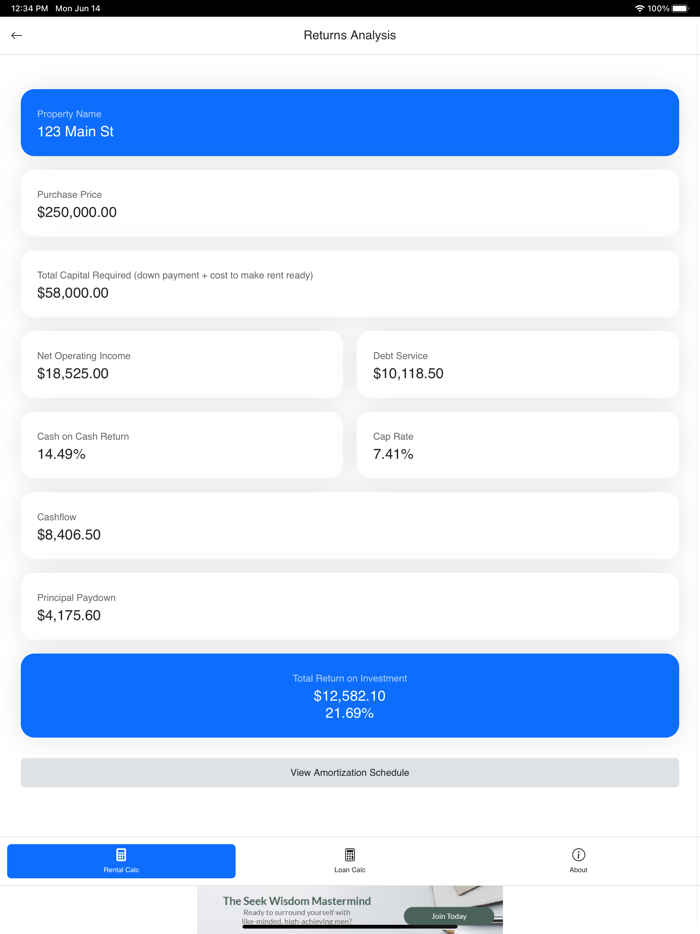Switch to the Loan Calc tab

pyautogui.click(x=349, y=861)
